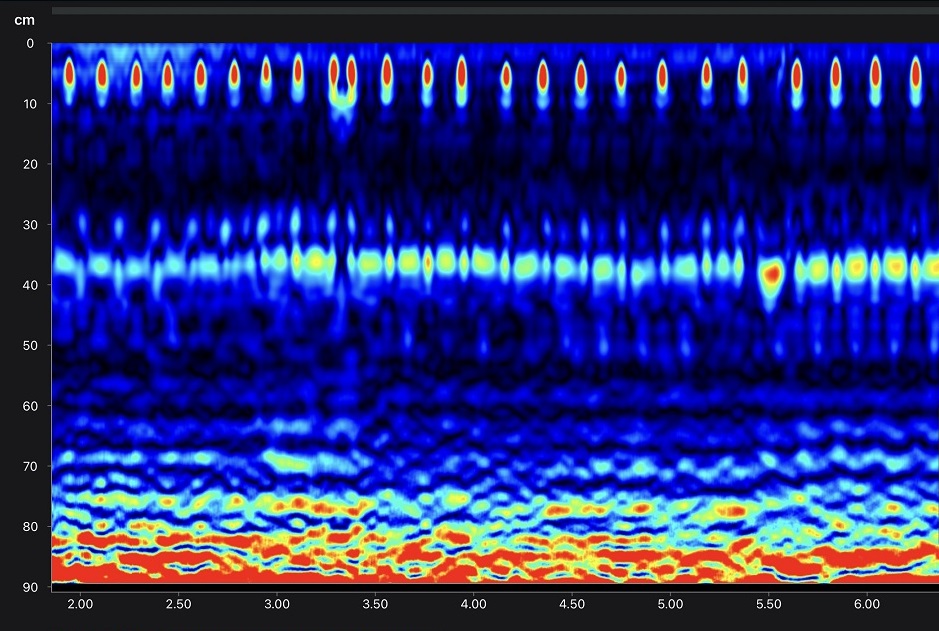Viewport: 939px width, 631px height.
Task: Click the red reflection at 5.50 distance, 38 cm depth
Action: click(770, 271)
